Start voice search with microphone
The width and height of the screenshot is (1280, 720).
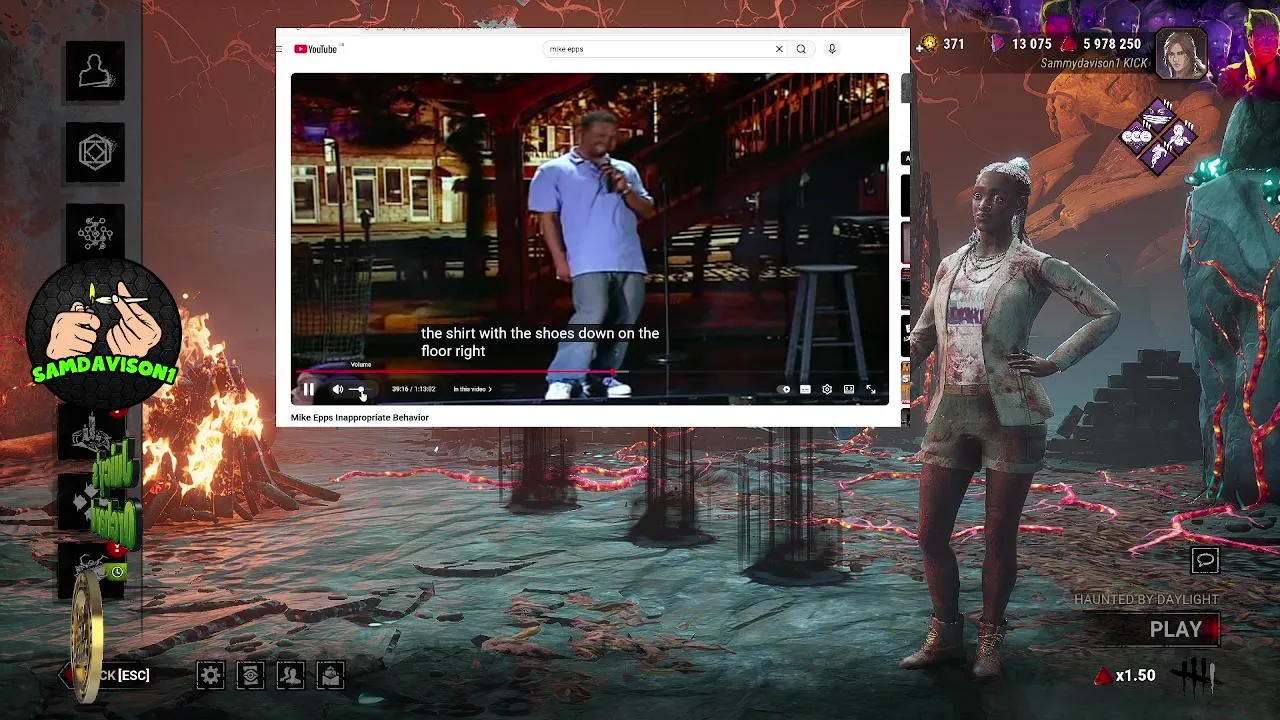(x=831, y=49)
